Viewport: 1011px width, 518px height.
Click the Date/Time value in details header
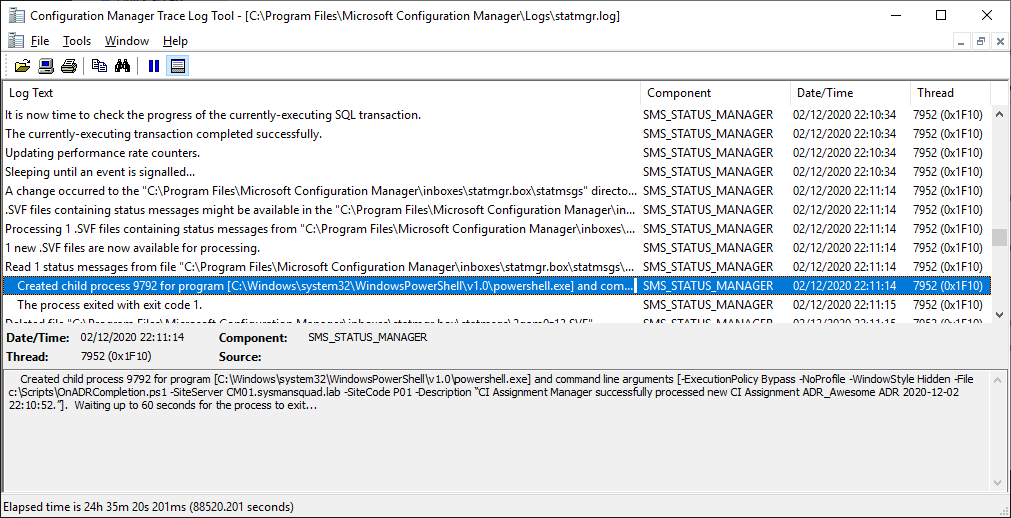pyautogui.click(x=133, y=337)
